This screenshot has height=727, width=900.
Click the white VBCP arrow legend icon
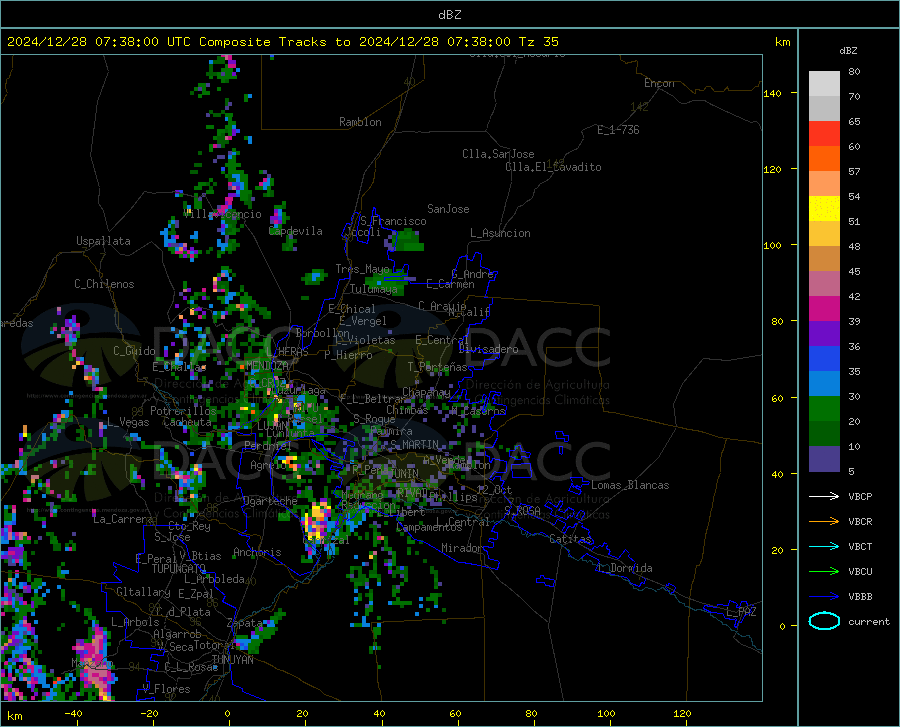[824, 496]
